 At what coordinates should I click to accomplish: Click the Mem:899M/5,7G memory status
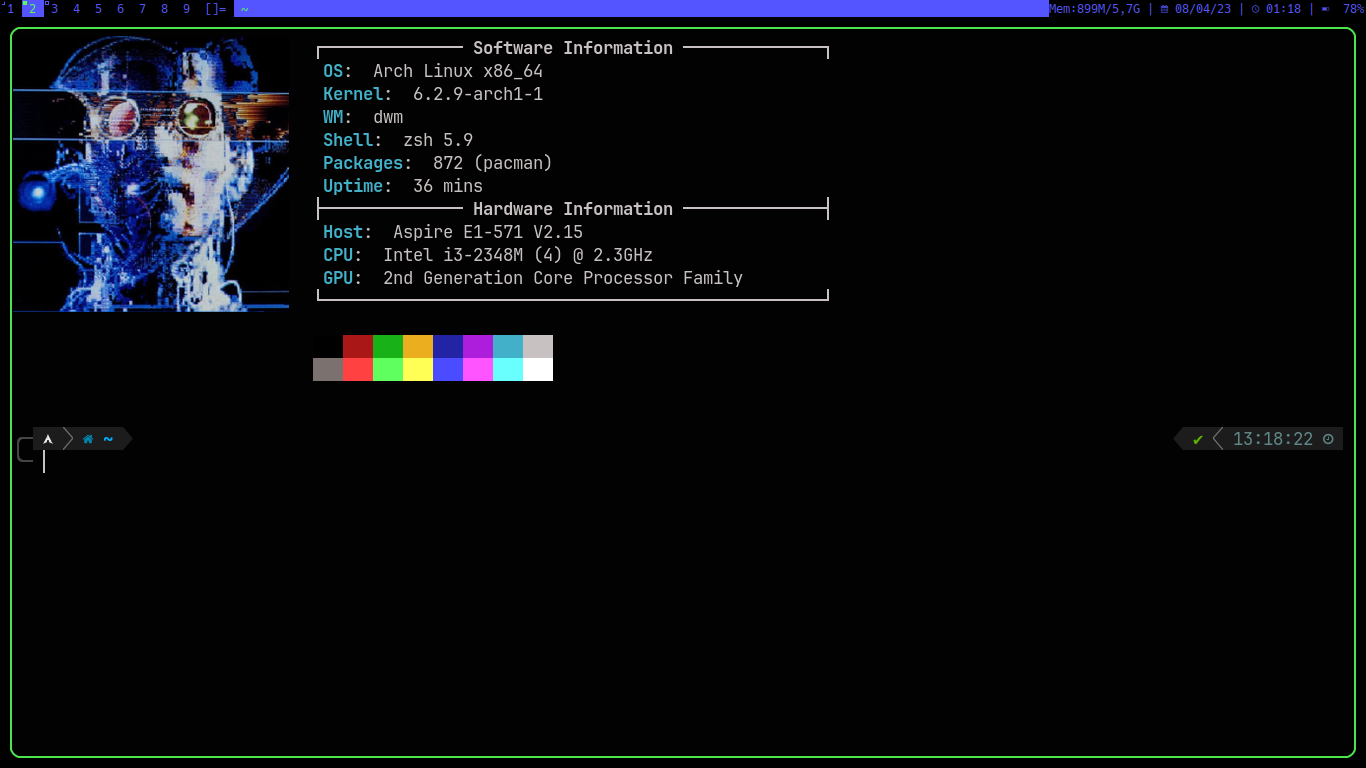point(1095,9)
